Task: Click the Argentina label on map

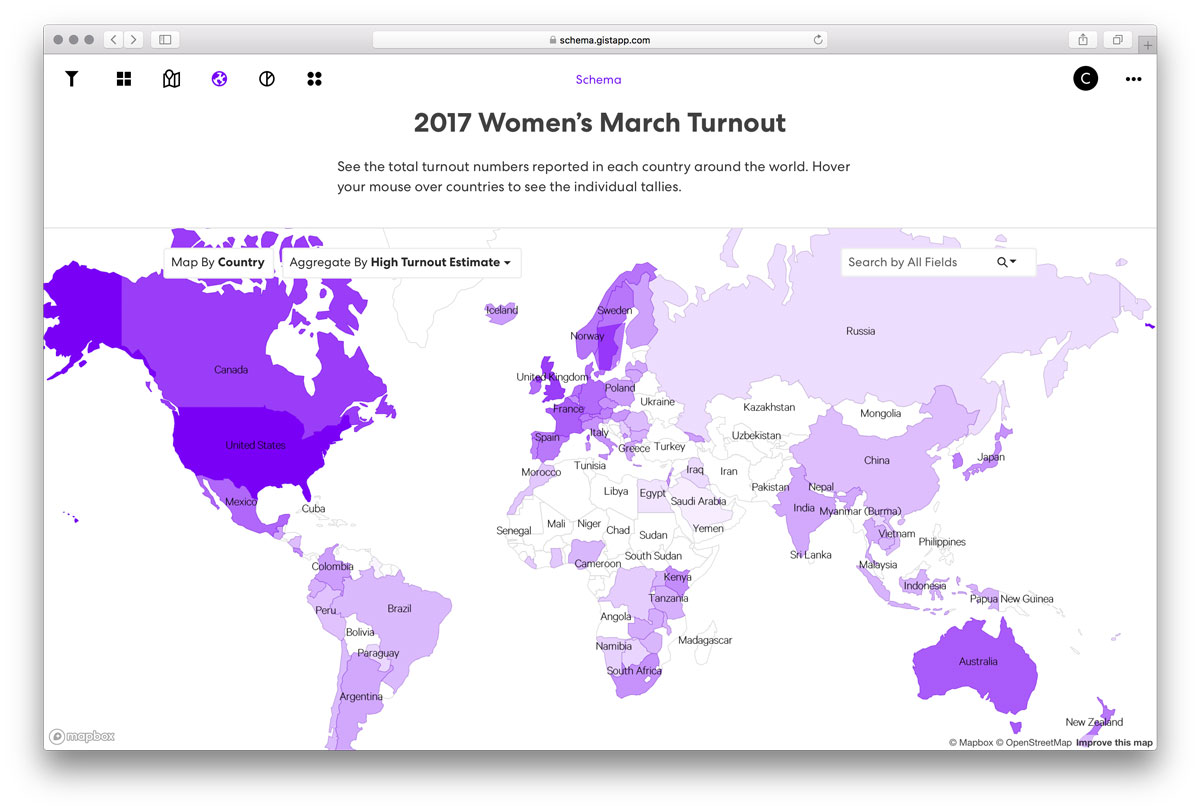Action: pyautogui.click(x=361, y=696)
